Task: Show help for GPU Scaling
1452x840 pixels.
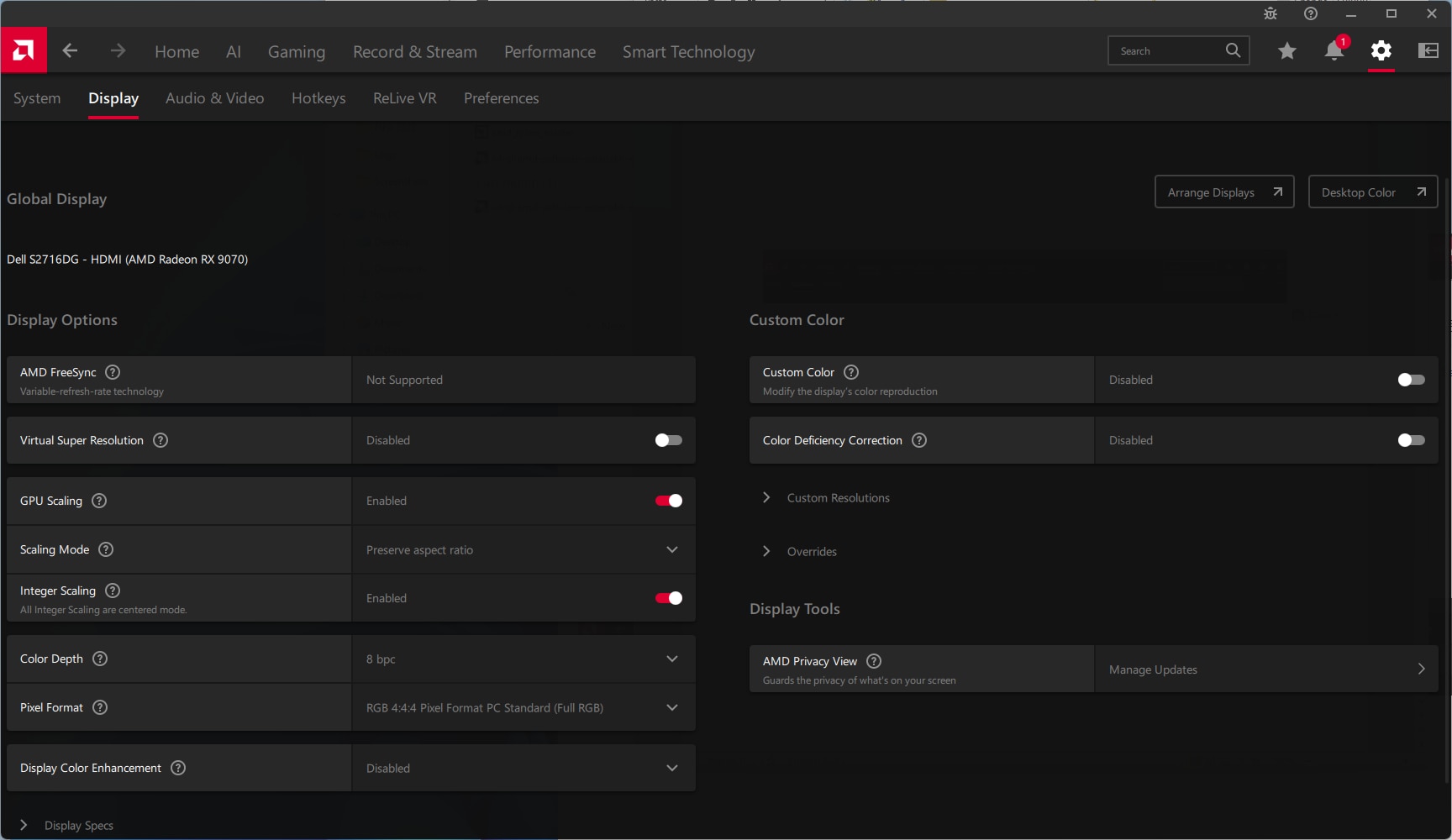Action: (x=99, y=501)
